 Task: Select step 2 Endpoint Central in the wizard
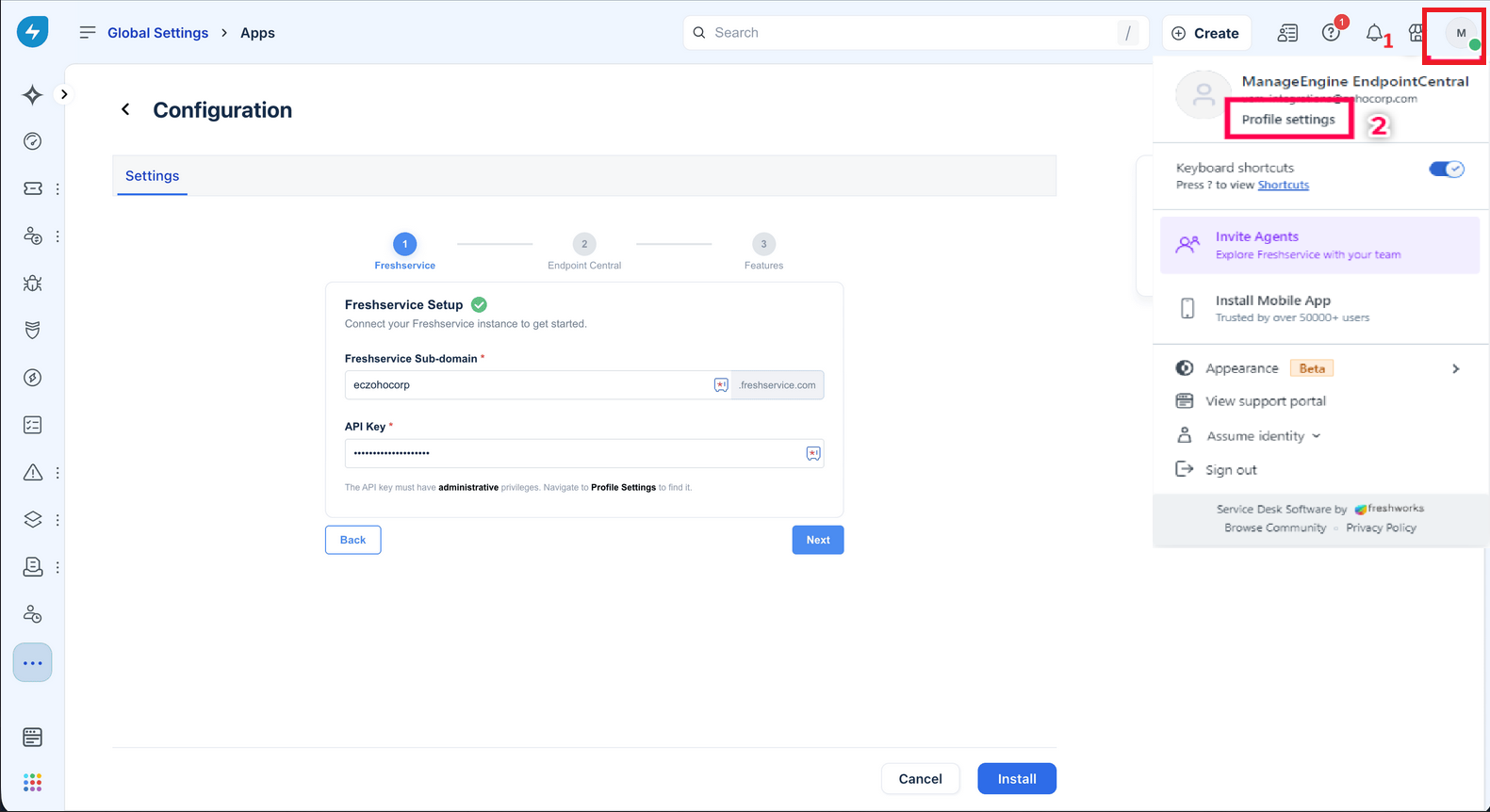pos(584,252)
